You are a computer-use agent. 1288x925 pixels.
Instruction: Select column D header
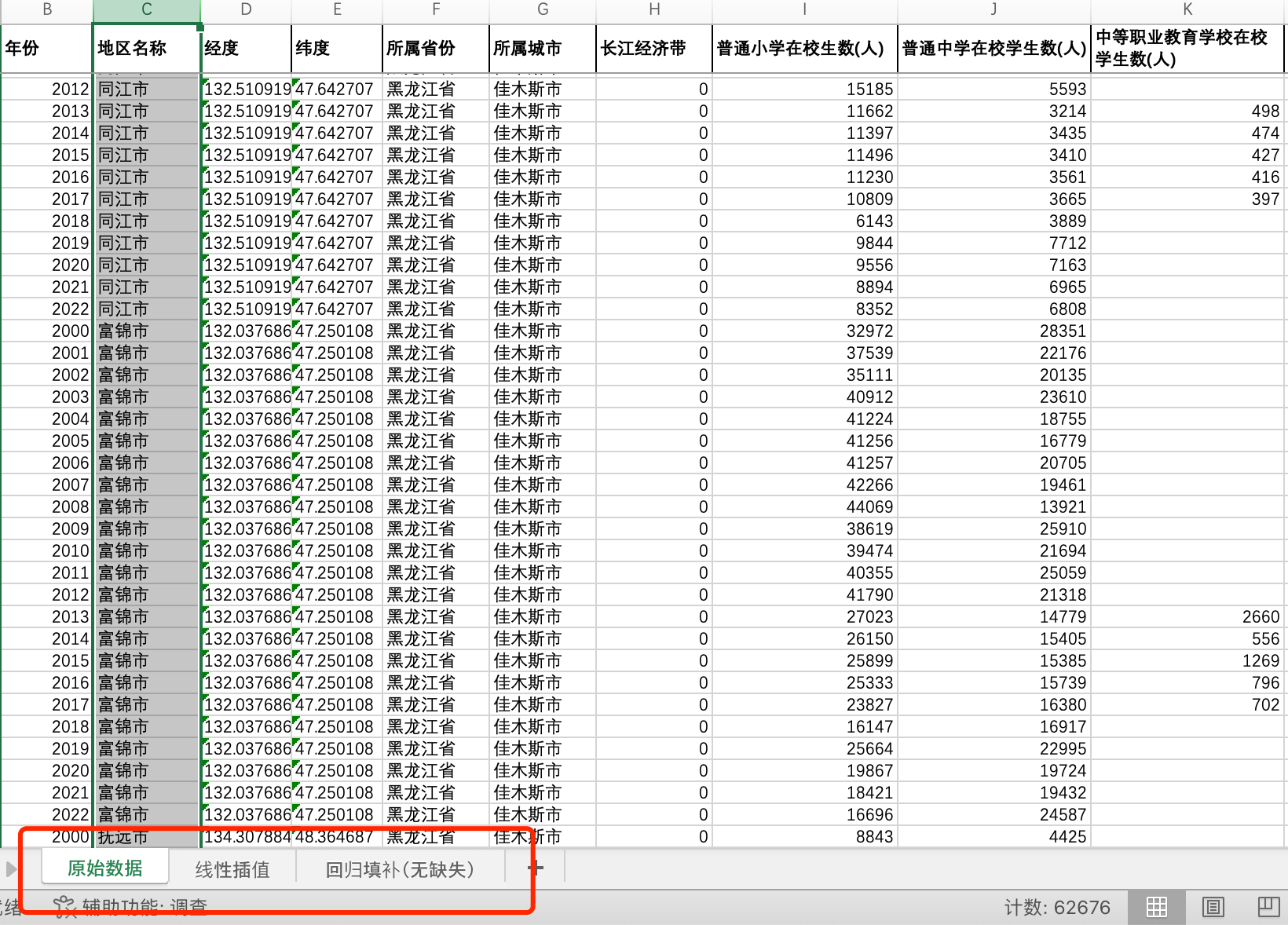pyautogui.click(x=246, y=10)
